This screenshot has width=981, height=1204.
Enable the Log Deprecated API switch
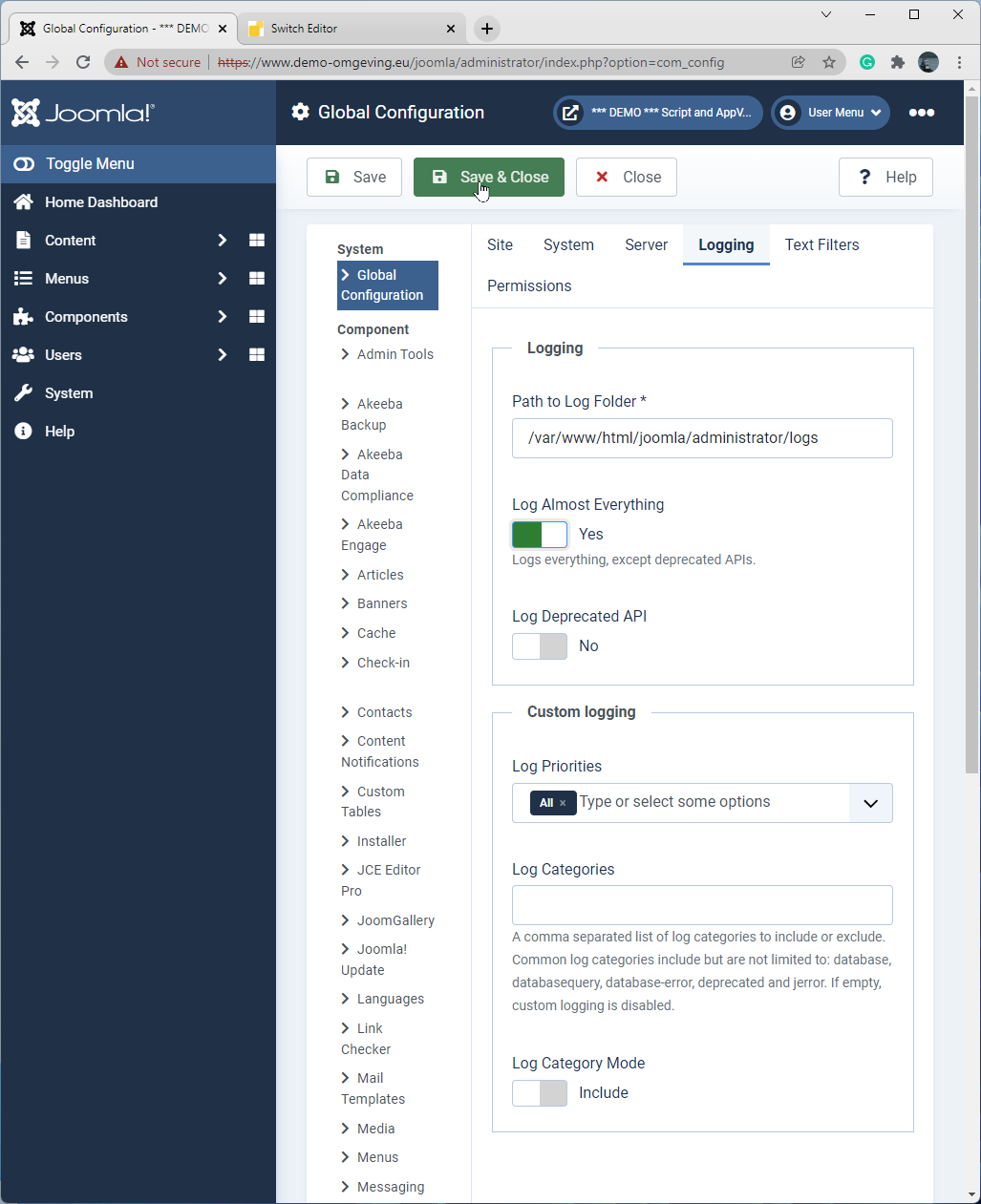point(540,646)
